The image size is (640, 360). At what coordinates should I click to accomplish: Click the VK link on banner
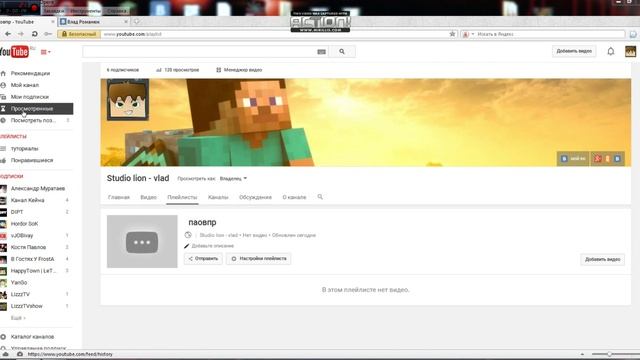pyautogui.click(x=573, y=158)
